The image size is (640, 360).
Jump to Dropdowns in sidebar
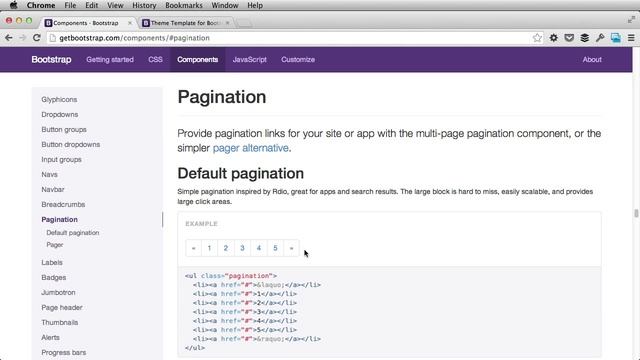pyautogui.click(x=60, y=115)
